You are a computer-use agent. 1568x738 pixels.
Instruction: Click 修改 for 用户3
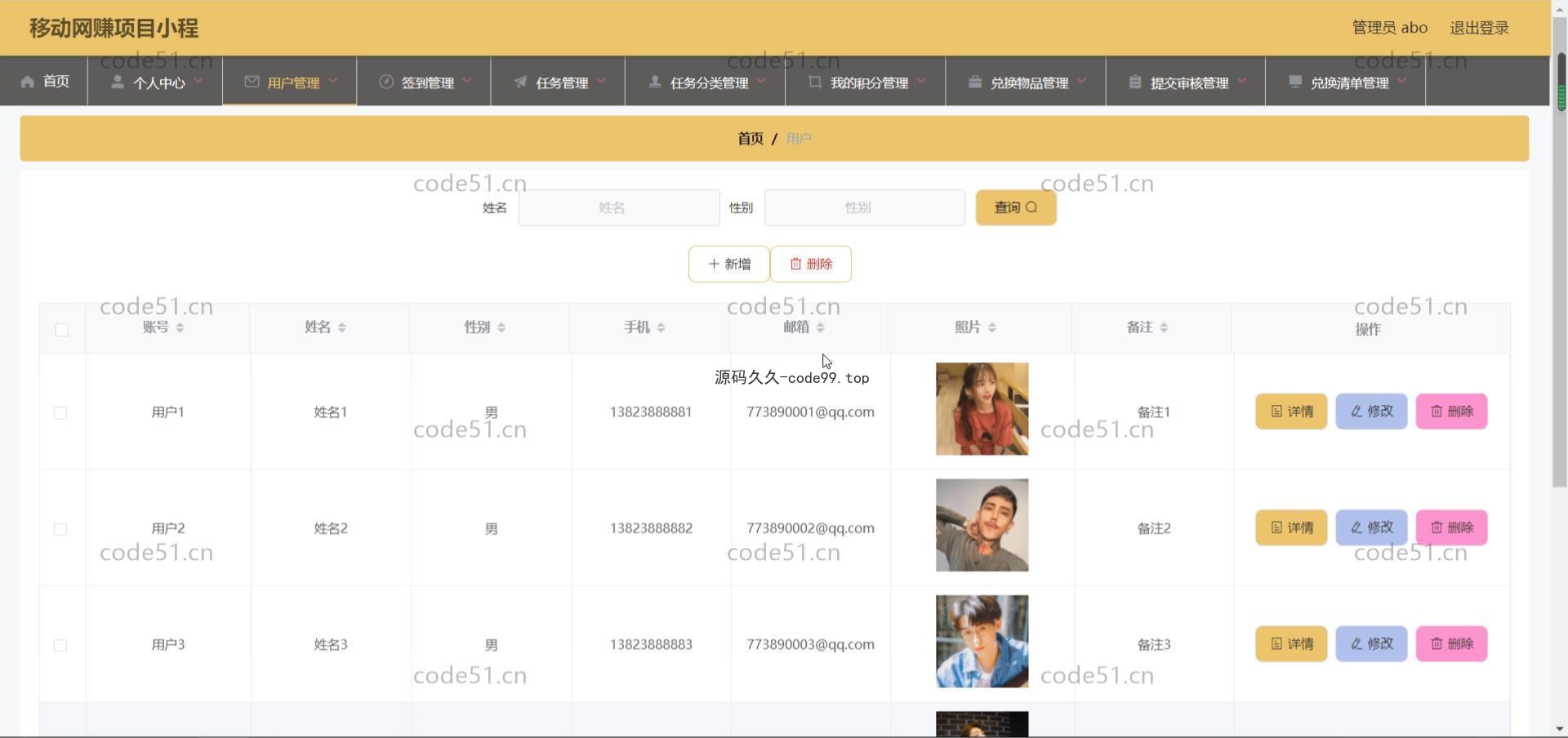[x=1371, y=644]
